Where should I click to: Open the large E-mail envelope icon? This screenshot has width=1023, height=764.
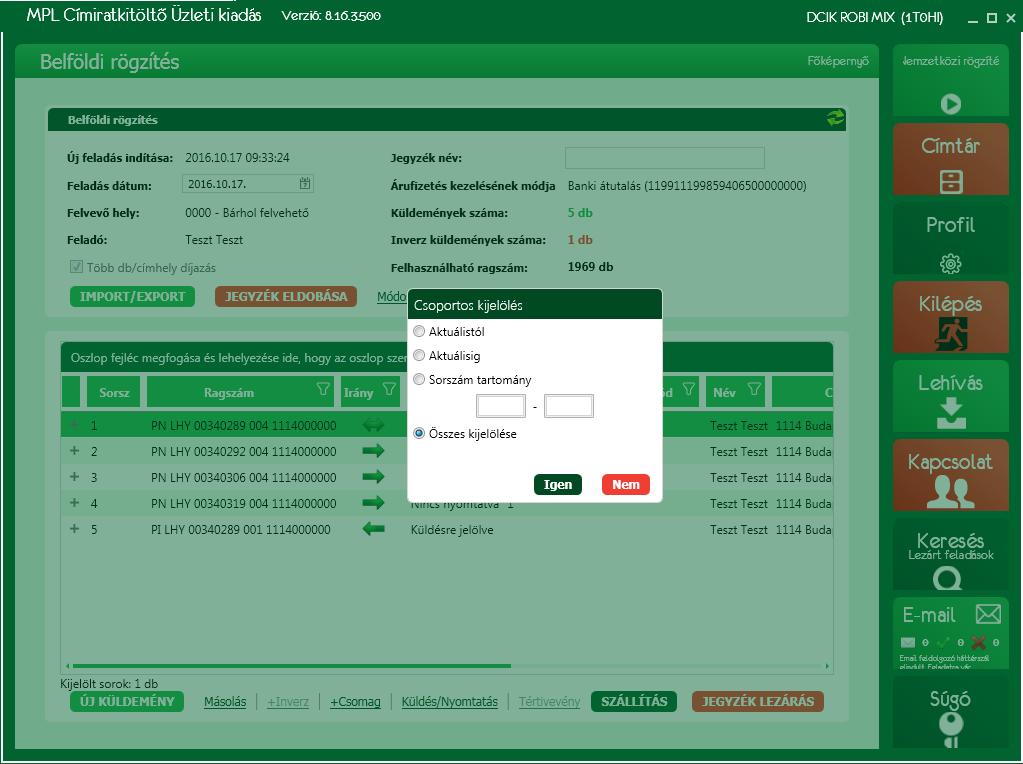(988, 614)
